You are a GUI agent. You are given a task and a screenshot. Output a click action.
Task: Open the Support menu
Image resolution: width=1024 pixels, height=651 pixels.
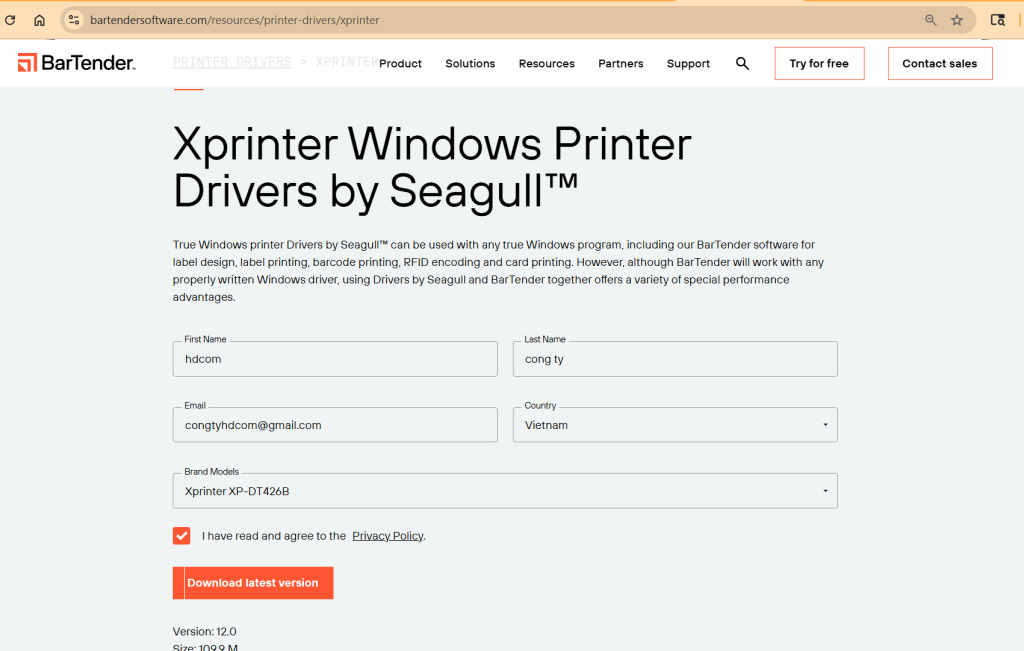click(x=688, y=63)
